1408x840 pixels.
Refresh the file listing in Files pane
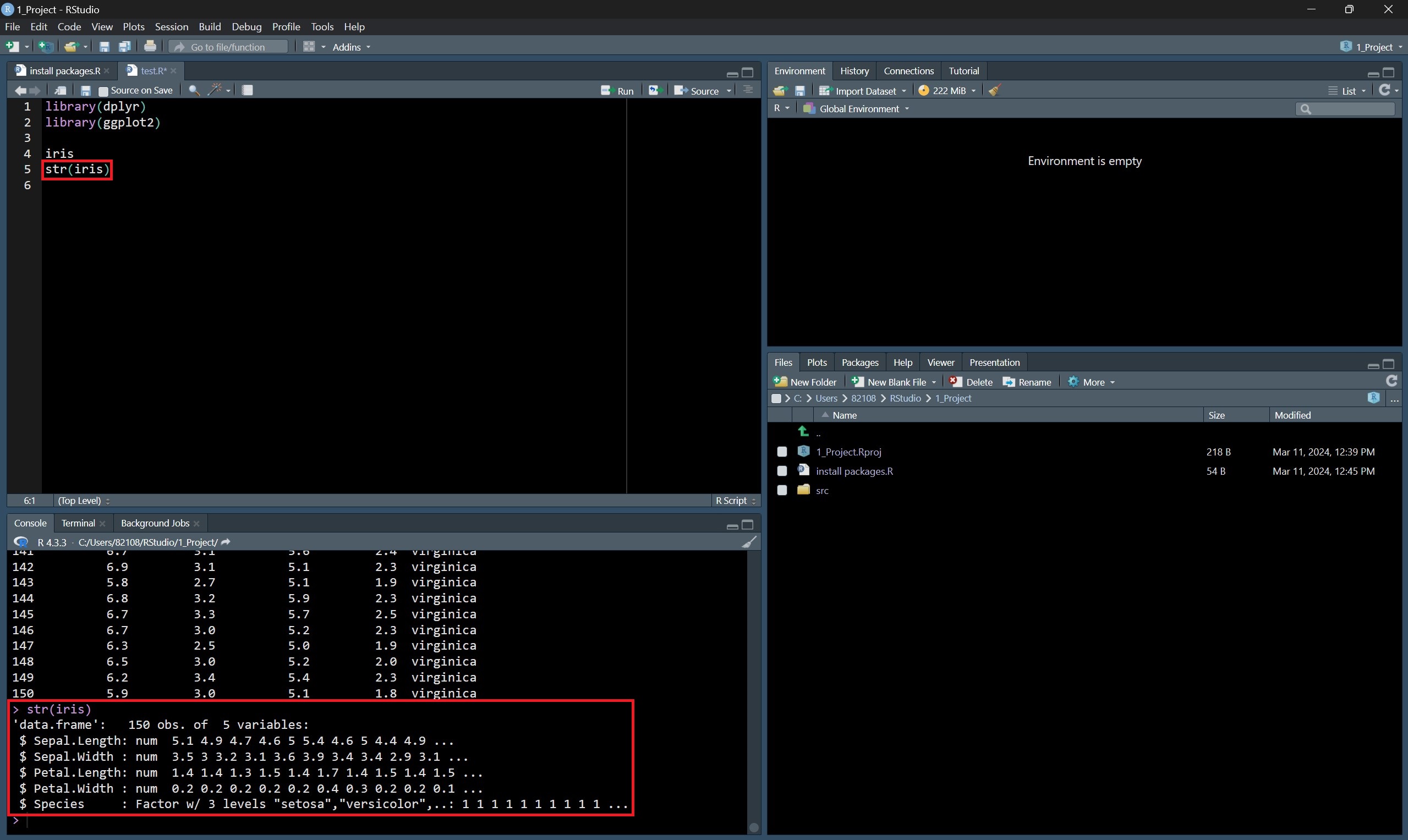(1391, 381)
